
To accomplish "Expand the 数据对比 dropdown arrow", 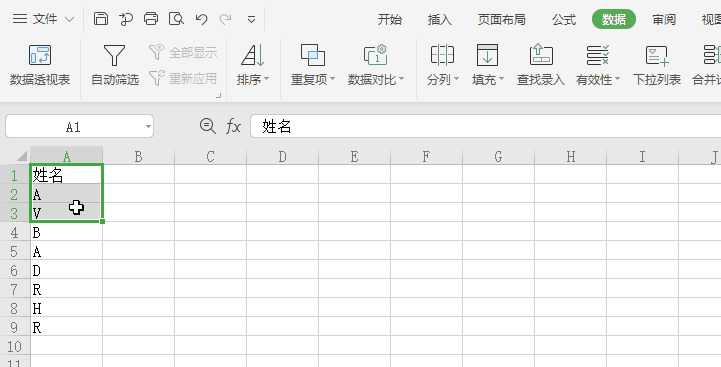I will pos(401,79).
